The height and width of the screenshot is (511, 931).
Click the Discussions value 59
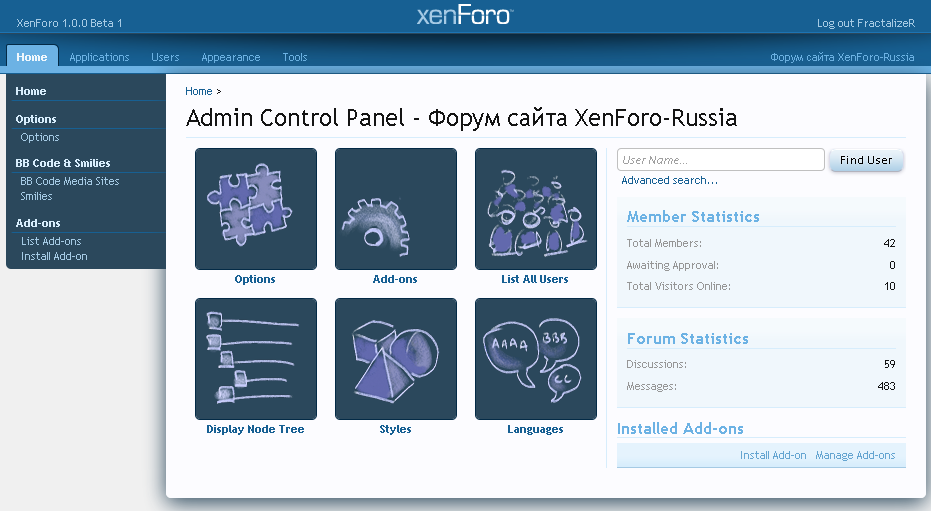pyautogui.click(x=889, y=364)
